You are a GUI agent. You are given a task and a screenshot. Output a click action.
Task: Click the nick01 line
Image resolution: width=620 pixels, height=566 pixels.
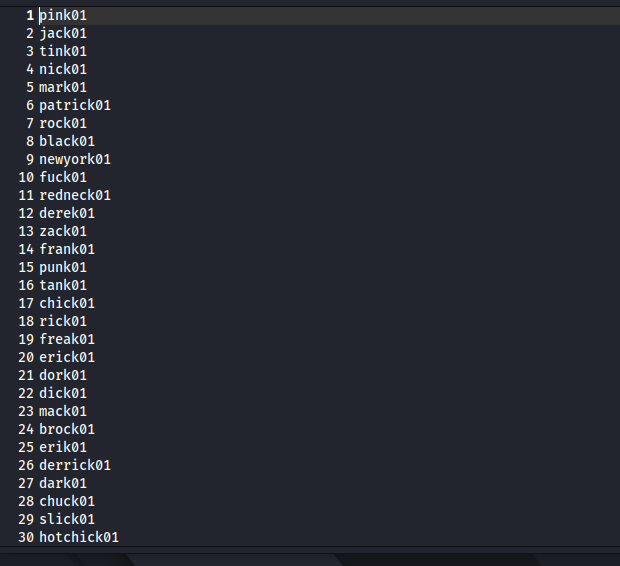[x=63, y=70]
